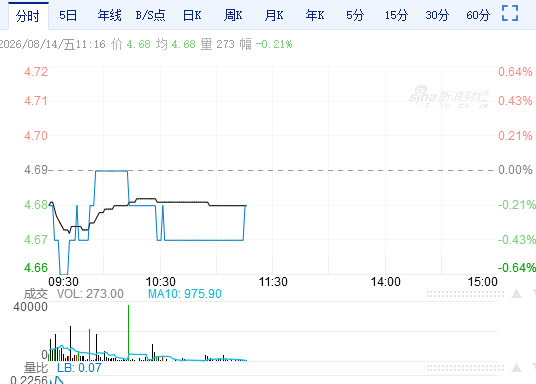Click the Sina Finance watermark logo
536x384 pixels.
tap(449, 96)
